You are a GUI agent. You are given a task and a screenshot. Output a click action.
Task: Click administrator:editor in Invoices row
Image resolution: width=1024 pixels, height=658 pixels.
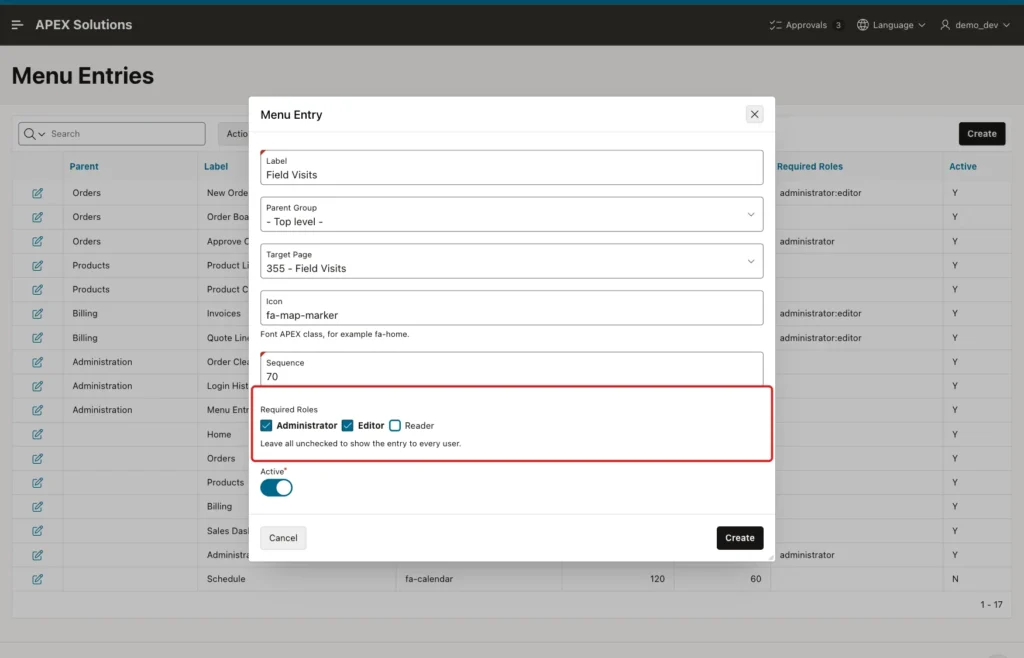820,313
